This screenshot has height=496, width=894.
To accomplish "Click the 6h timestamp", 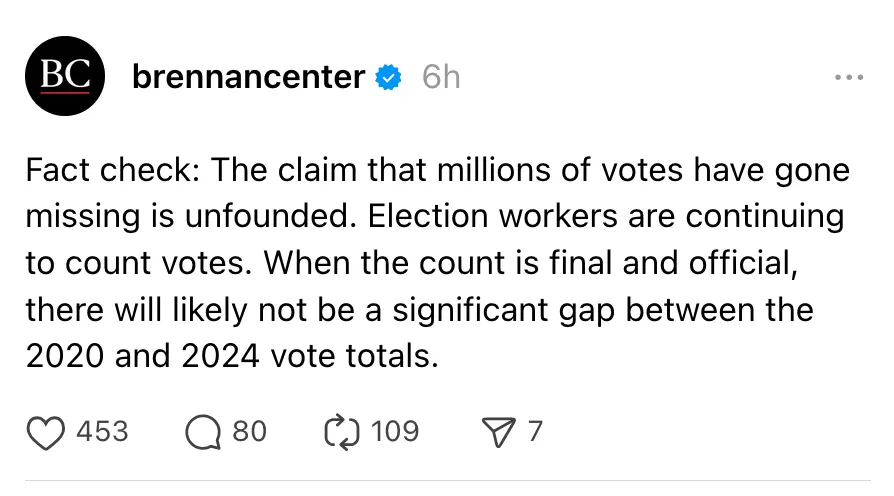I will coord(440,77).
